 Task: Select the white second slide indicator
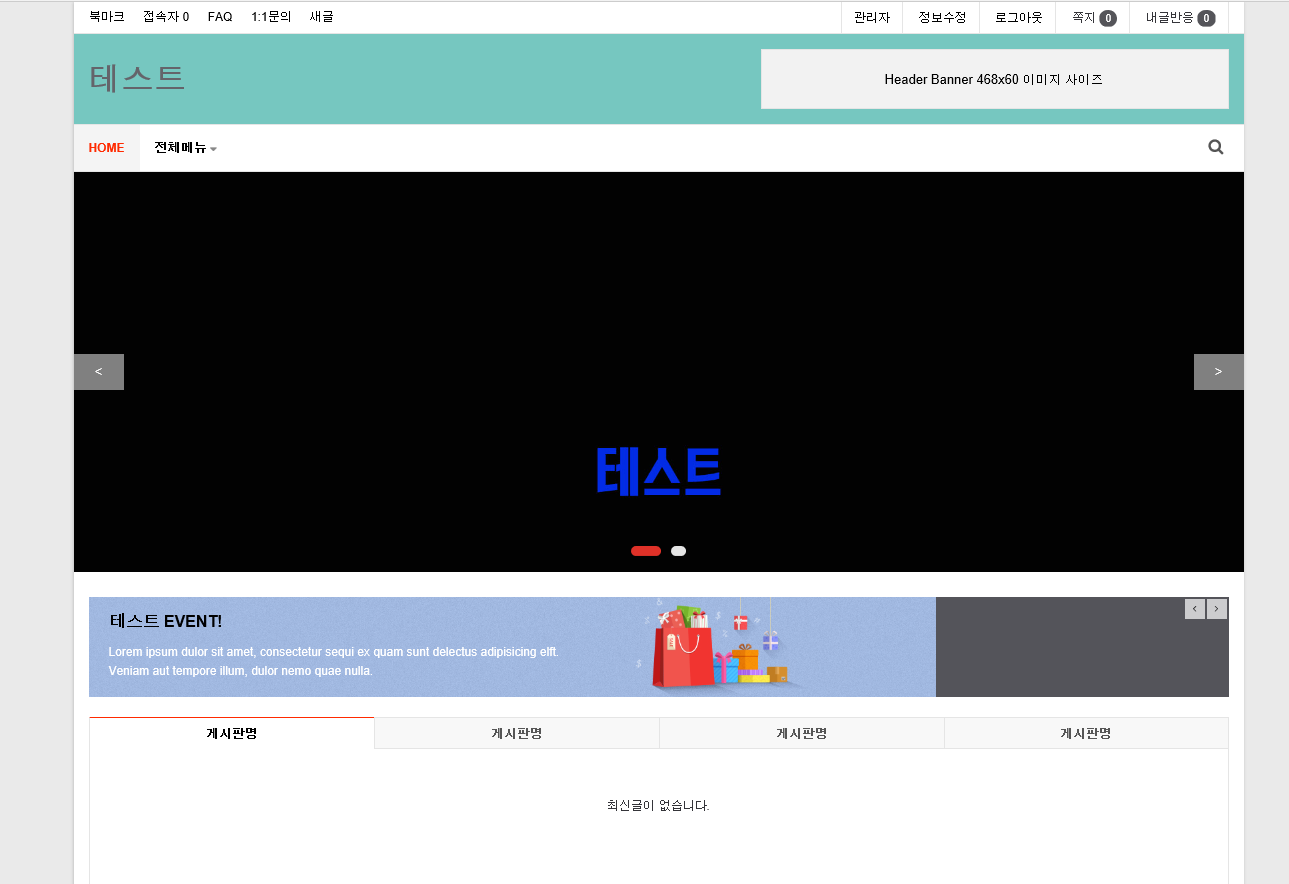(678, 551)
